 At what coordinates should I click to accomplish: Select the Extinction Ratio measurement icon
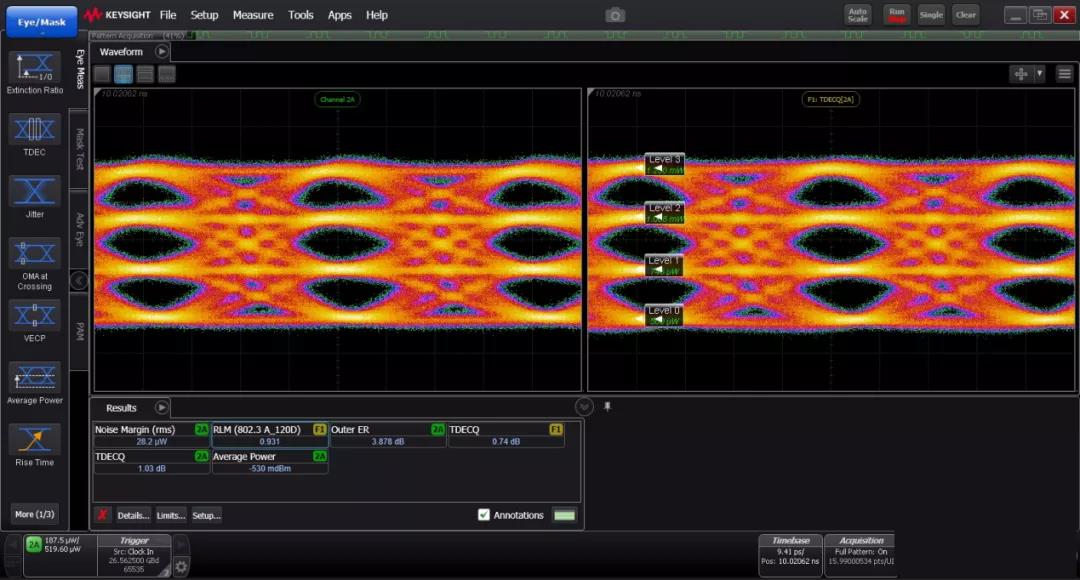click(x=34, y=68)
